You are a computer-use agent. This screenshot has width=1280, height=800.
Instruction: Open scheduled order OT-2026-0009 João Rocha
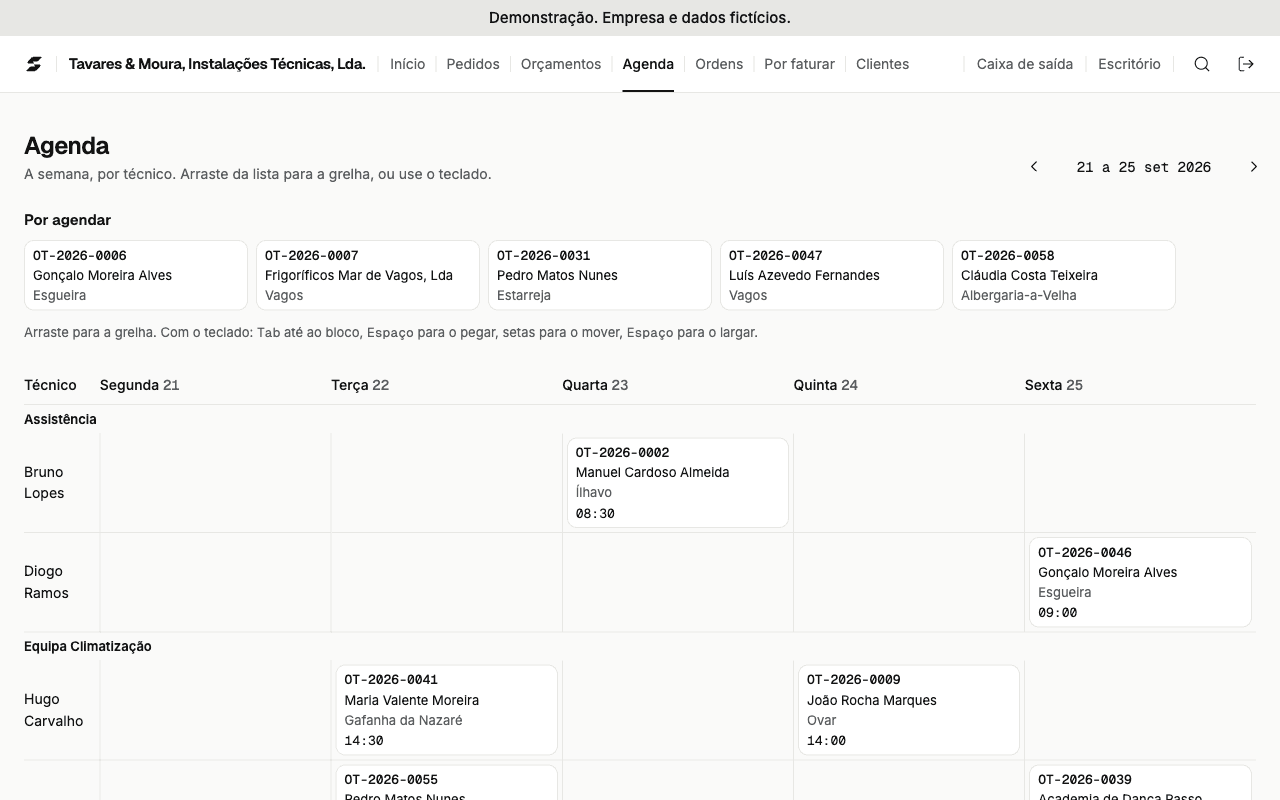point(909,710)
